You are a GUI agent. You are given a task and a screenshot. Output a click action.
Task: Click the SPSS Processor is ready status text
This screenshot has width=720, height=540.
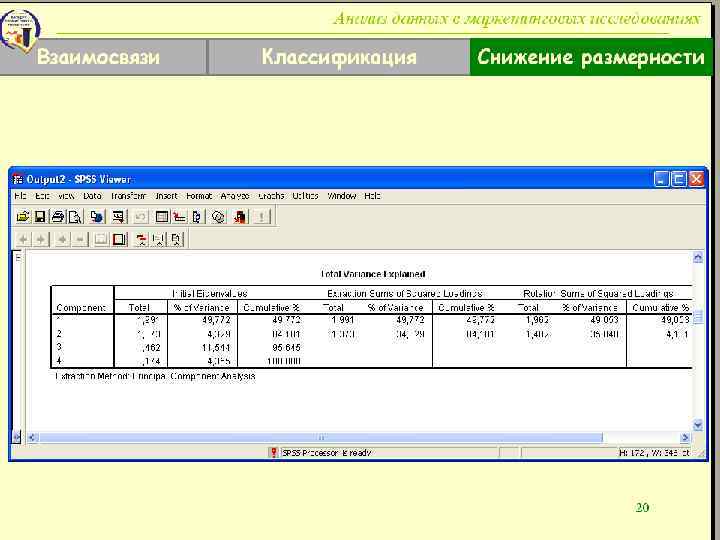[327, 453]
